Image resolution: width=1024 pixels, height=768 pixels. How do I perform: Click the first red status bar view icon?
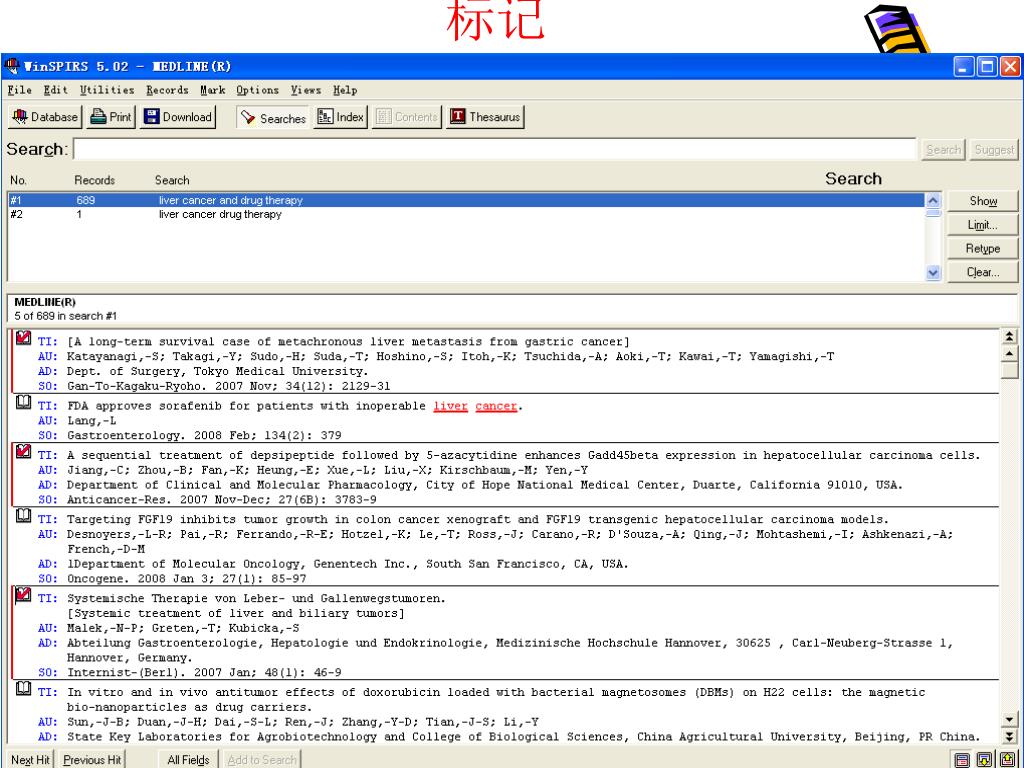click(961, 760)
